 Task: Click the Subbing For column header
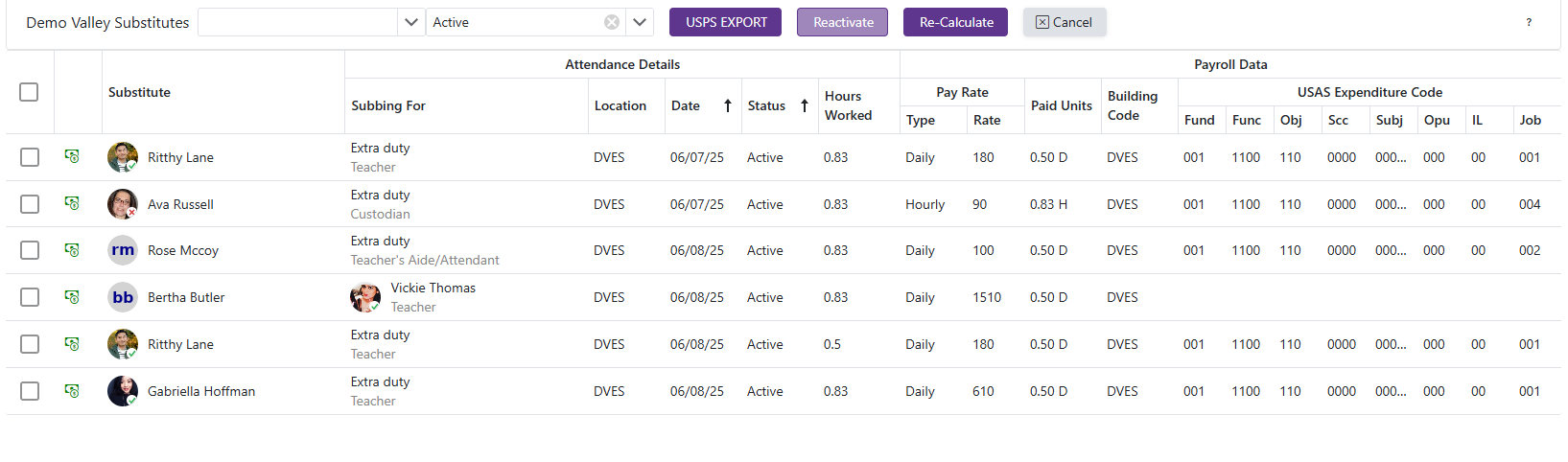pyautogui.click(x=388, y=106)
